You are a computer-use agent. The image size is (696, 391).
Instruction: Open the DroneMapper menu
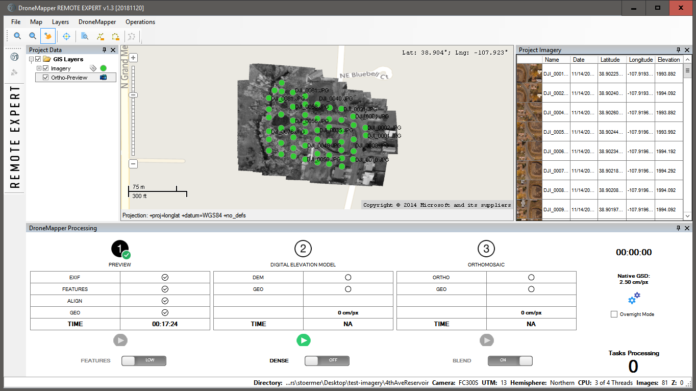pos(97,22)
